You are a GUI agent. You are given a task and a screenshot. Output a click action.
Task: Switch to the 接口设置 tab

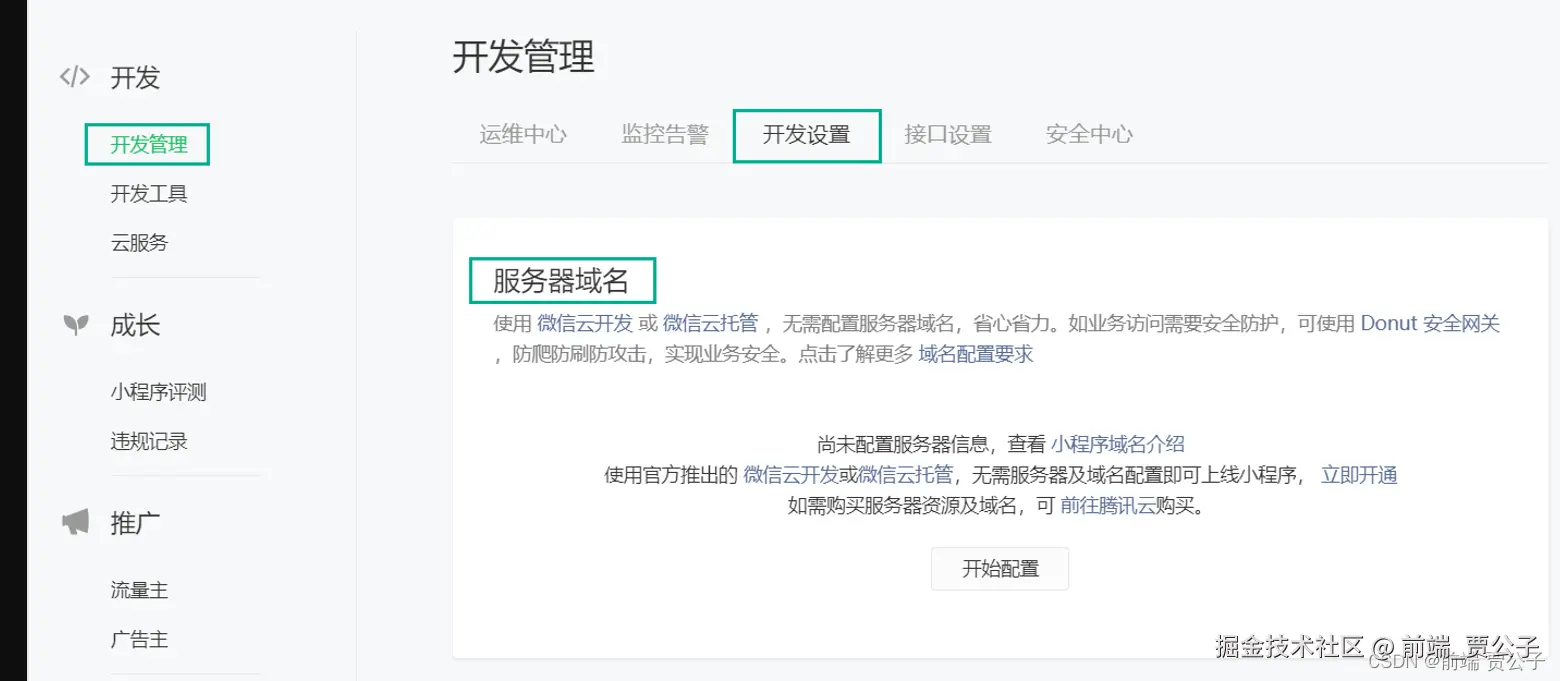[948, 134]
